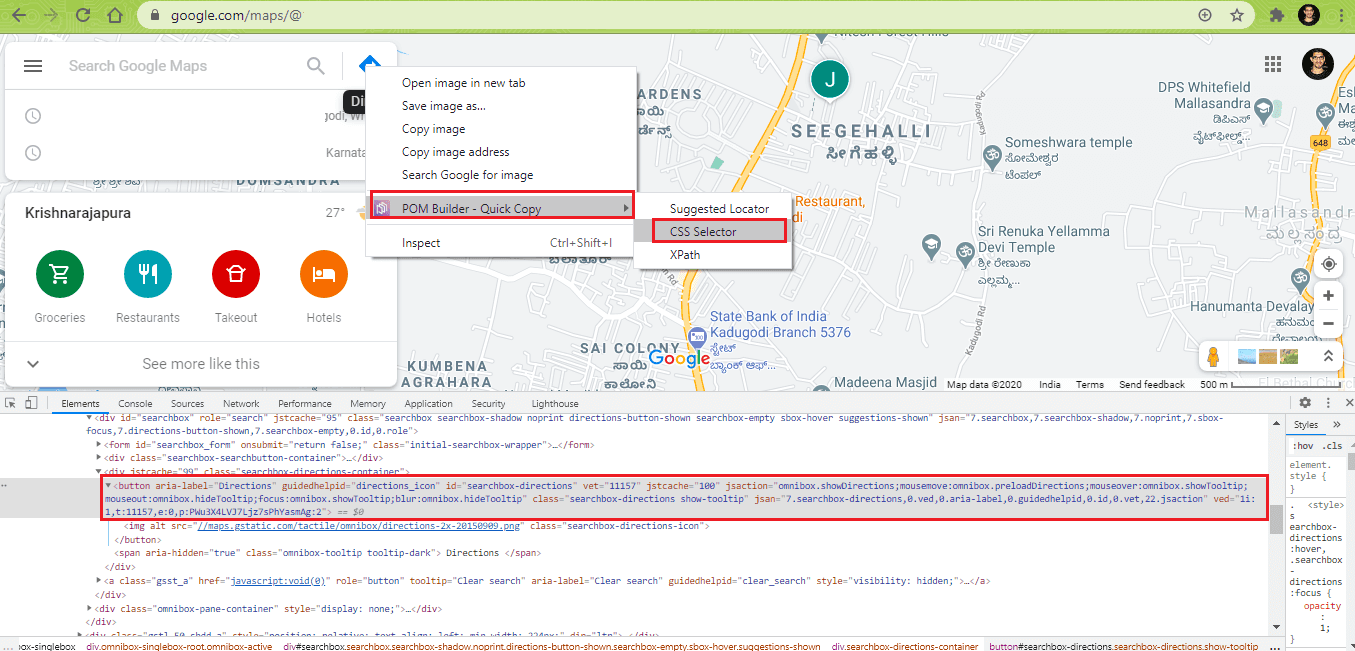Choose Suggested Locator in the submenu
The height and width of the screenshot is (651, 1355).
[719, 209]
